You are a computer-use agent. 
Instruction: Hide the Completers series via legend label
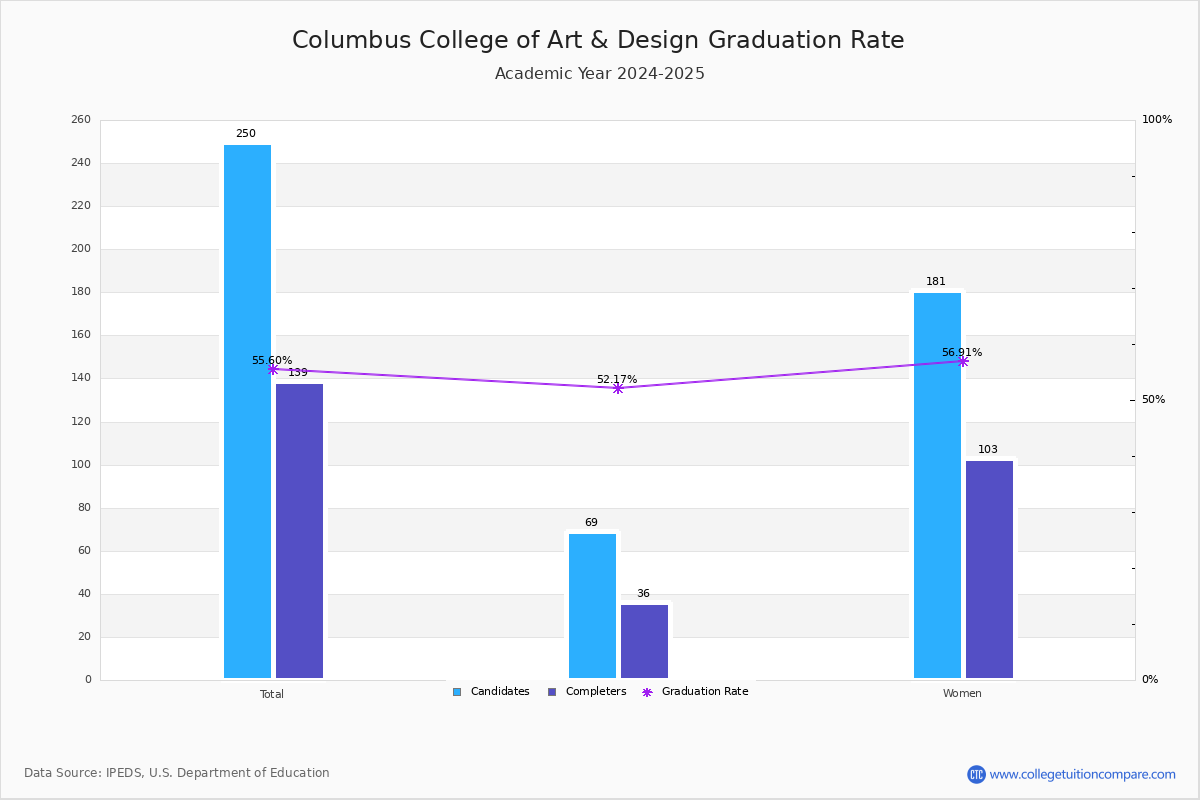(x=596, y=692)
